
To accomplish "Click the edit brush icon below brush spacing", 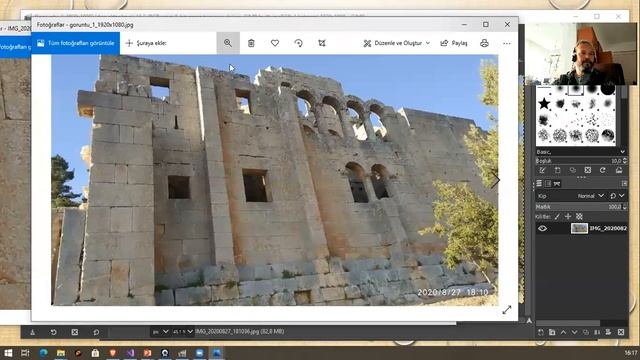I will tap(542, 170).
